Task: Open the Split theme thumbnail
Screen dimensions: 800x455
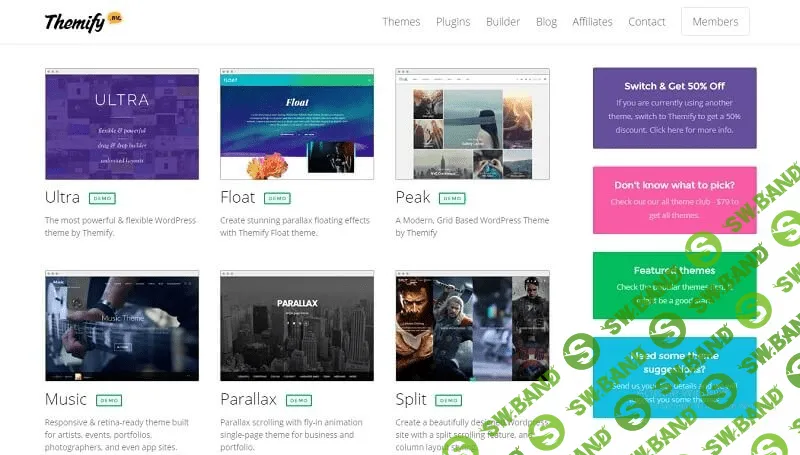Action: pos(472,325)
